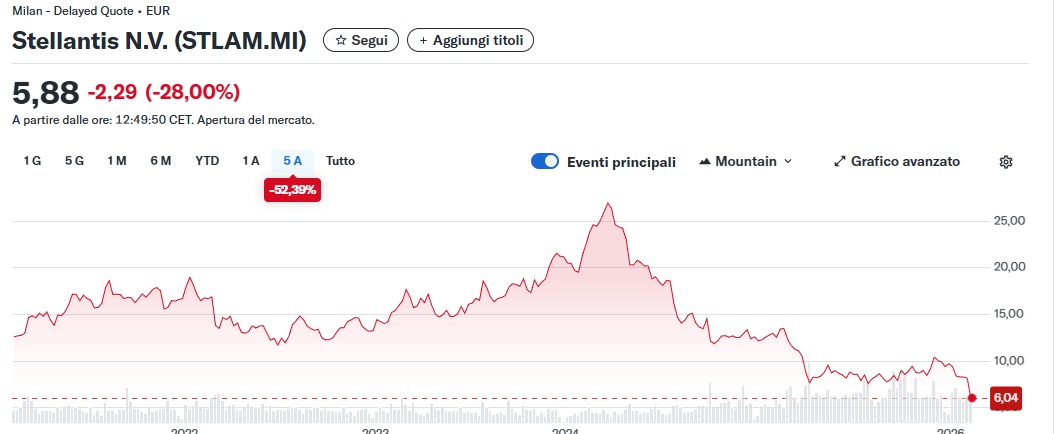Expand the Mountain chart type dropdown

[787, 162]
